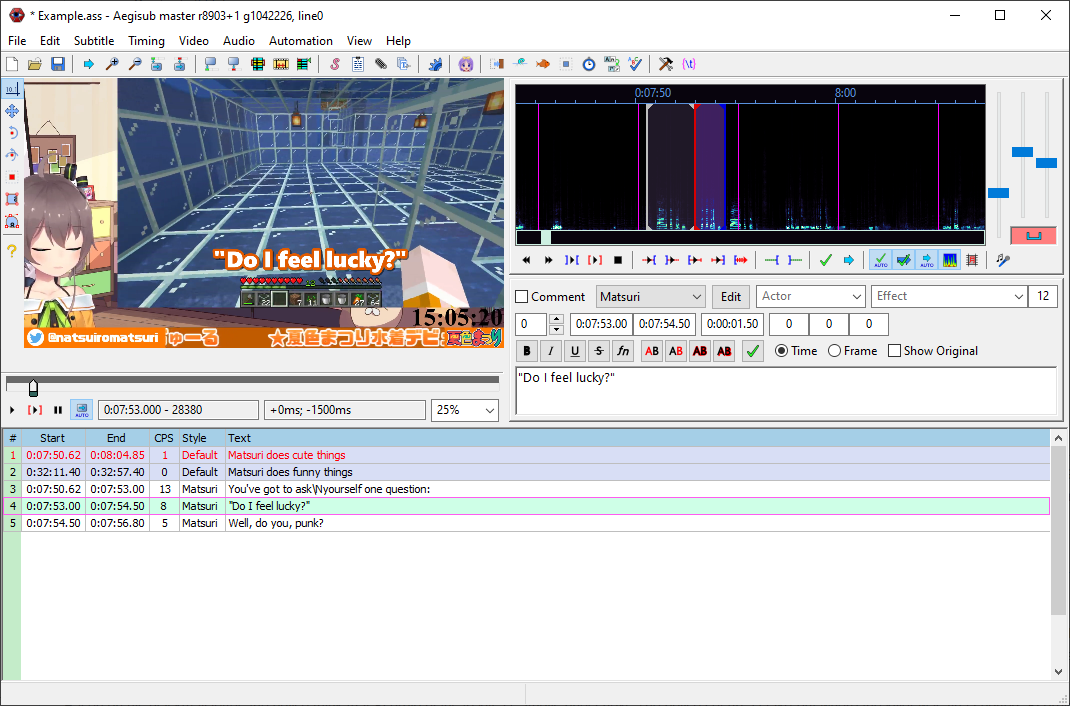Image resolution: width=1070 pixels, height=706 pixels.
Task: Choose font with the fn button
Action: 623,351
